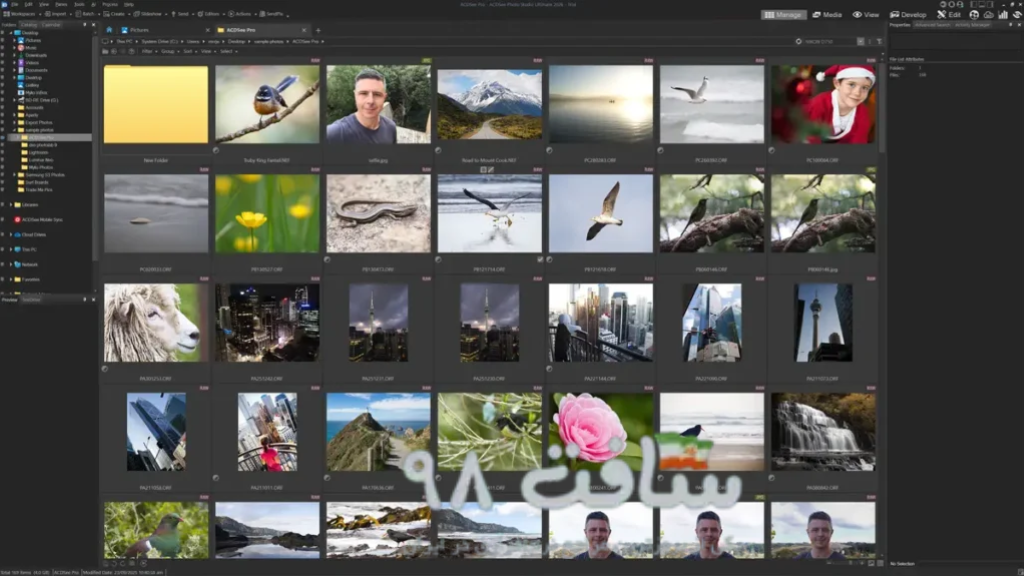Open View mode
The height and width of the screenshot is (576, 1024).
pyautogui.click(x=866, y=14)
